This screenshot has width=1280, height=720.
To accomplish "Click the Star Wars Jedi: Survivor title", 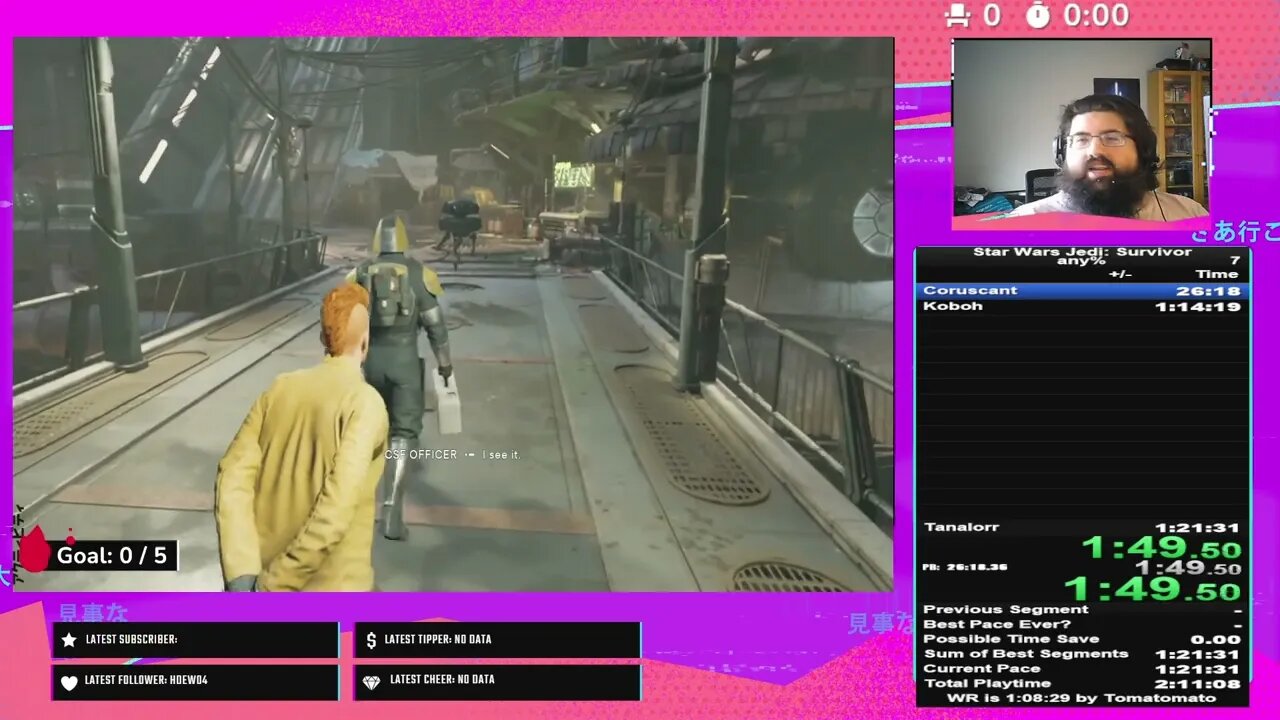I will [x=1082, y=252].
